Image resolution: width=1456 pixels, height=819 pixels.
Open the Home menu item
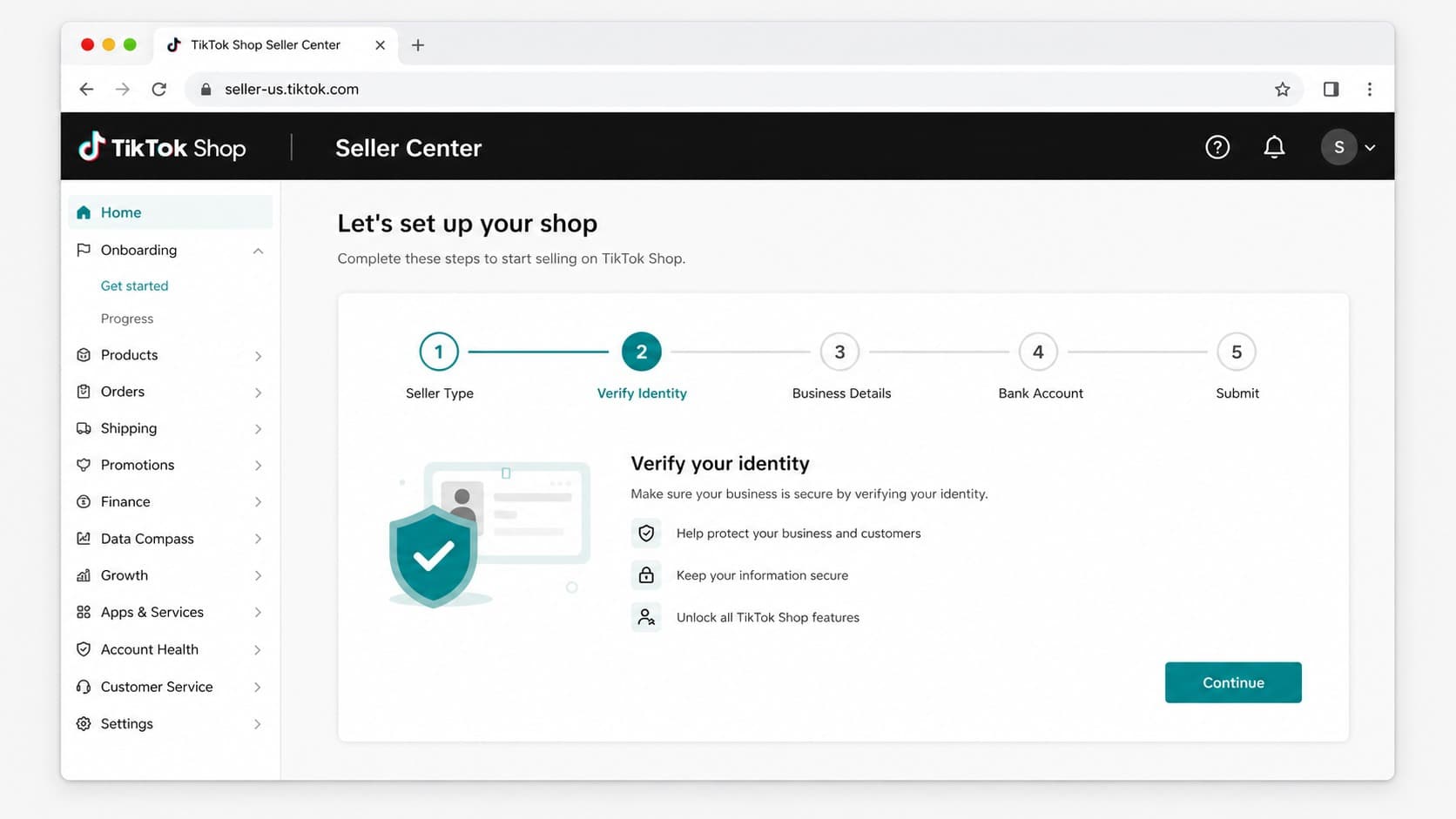coord(170,212)
